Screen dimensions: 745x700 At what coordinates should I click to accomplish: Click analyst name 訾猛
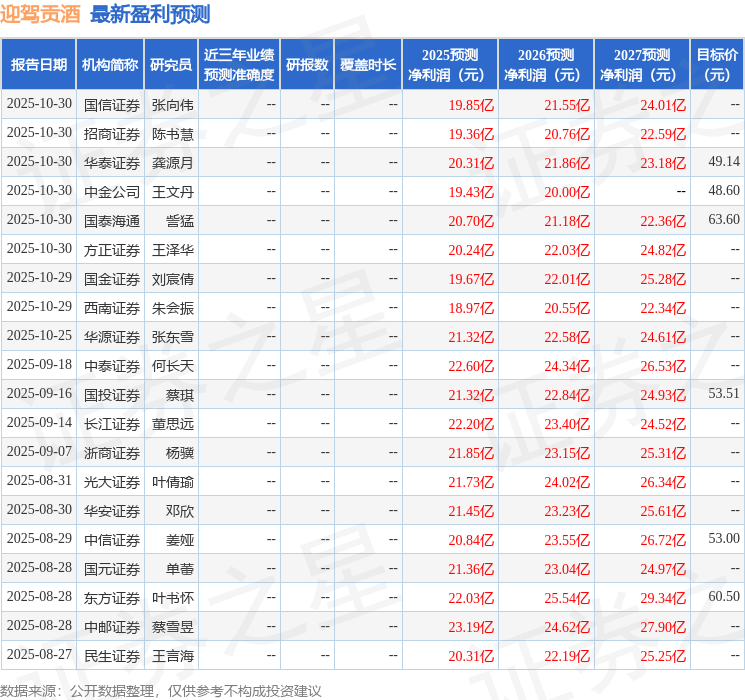coord(180,221)
